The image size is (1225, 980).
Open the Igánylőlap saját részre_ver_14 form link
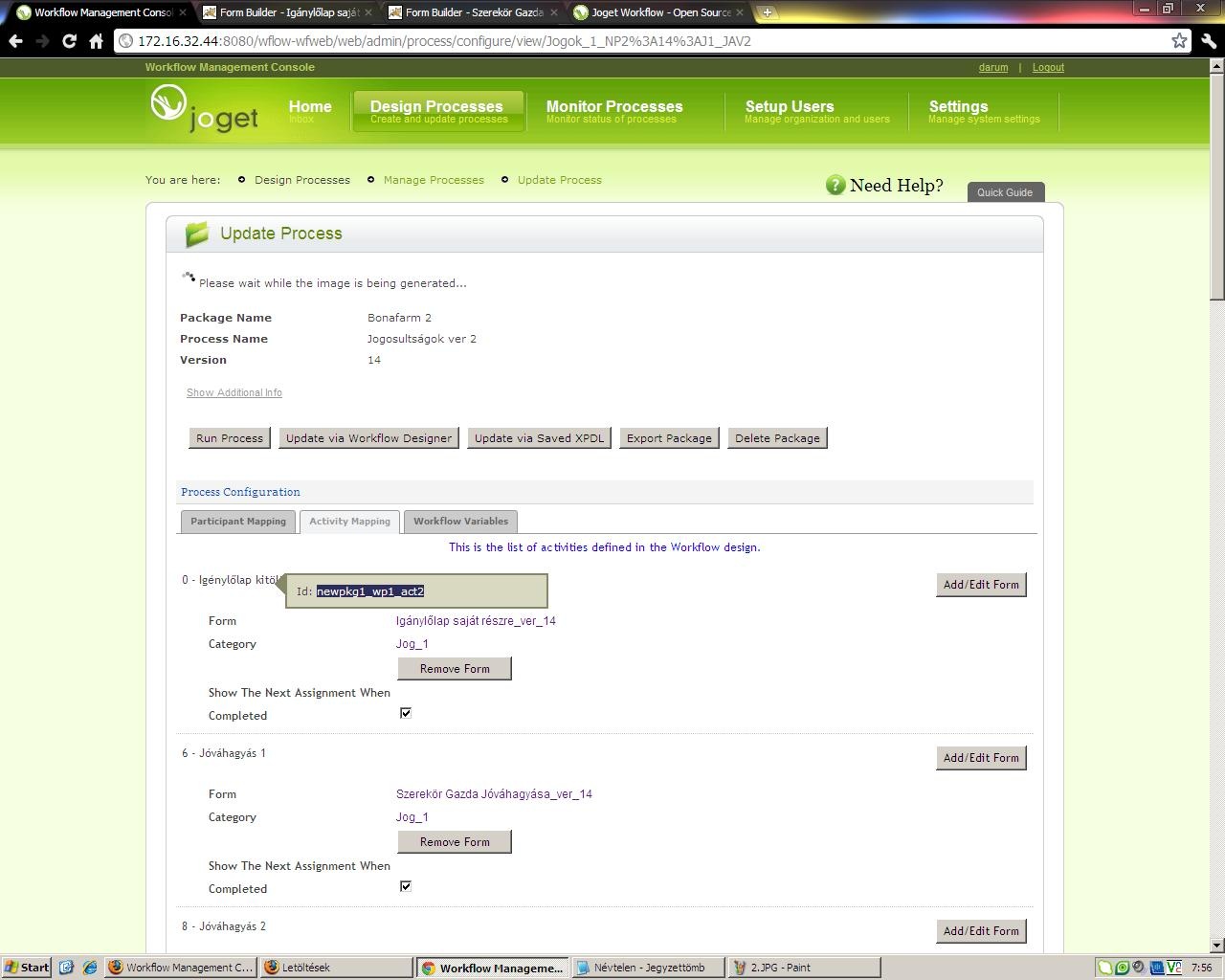(x=476, y=621)
